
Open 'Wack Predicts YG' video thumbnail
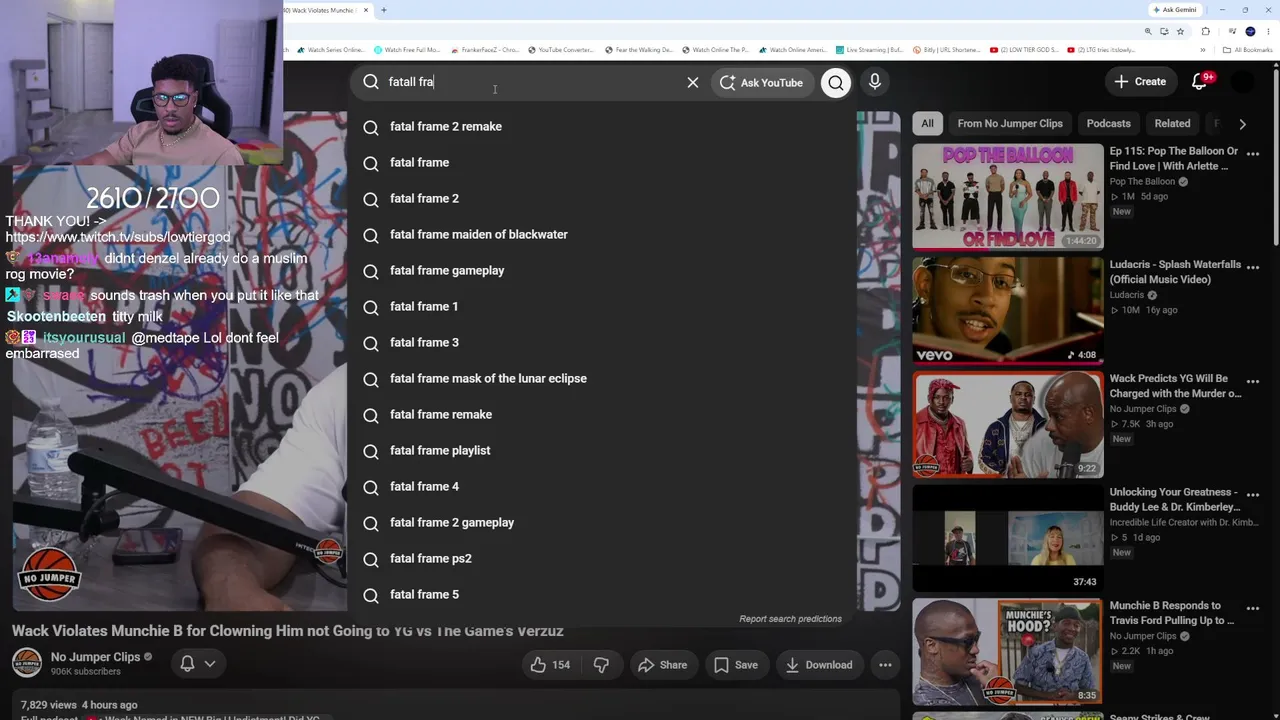pyautogui.click(x=1008, y=424)
